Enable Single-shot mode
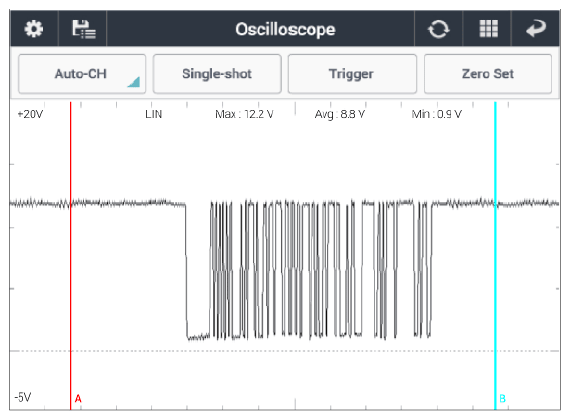This screenshot has height=420, width=570. pos(217,74)
